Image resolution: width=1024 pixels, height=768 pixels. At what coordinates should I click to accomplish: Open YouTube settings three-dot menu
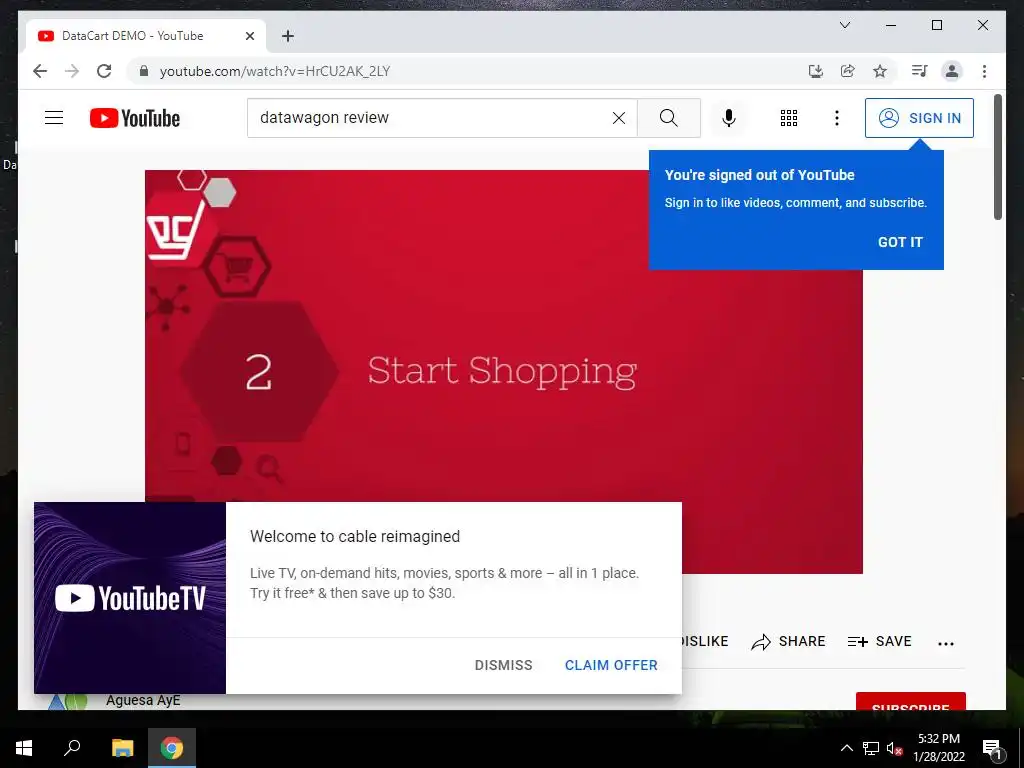click(x=837, y=118)
